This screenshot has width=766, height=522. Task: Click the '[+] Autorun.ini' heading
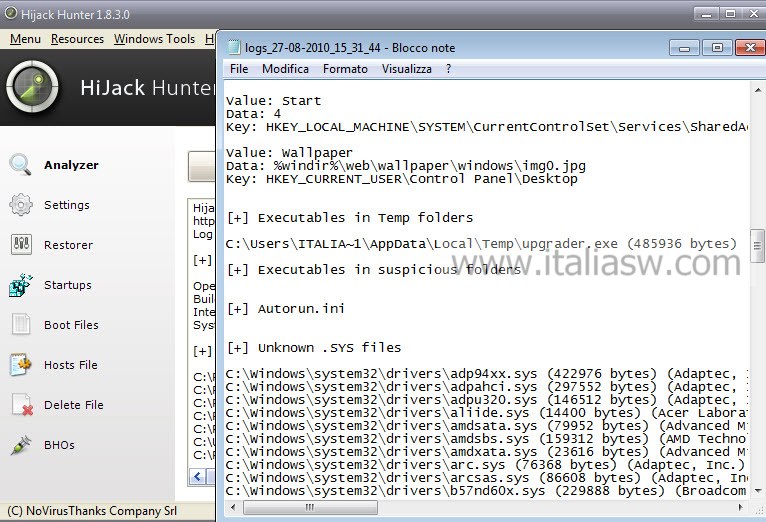(x=286, y=309)
